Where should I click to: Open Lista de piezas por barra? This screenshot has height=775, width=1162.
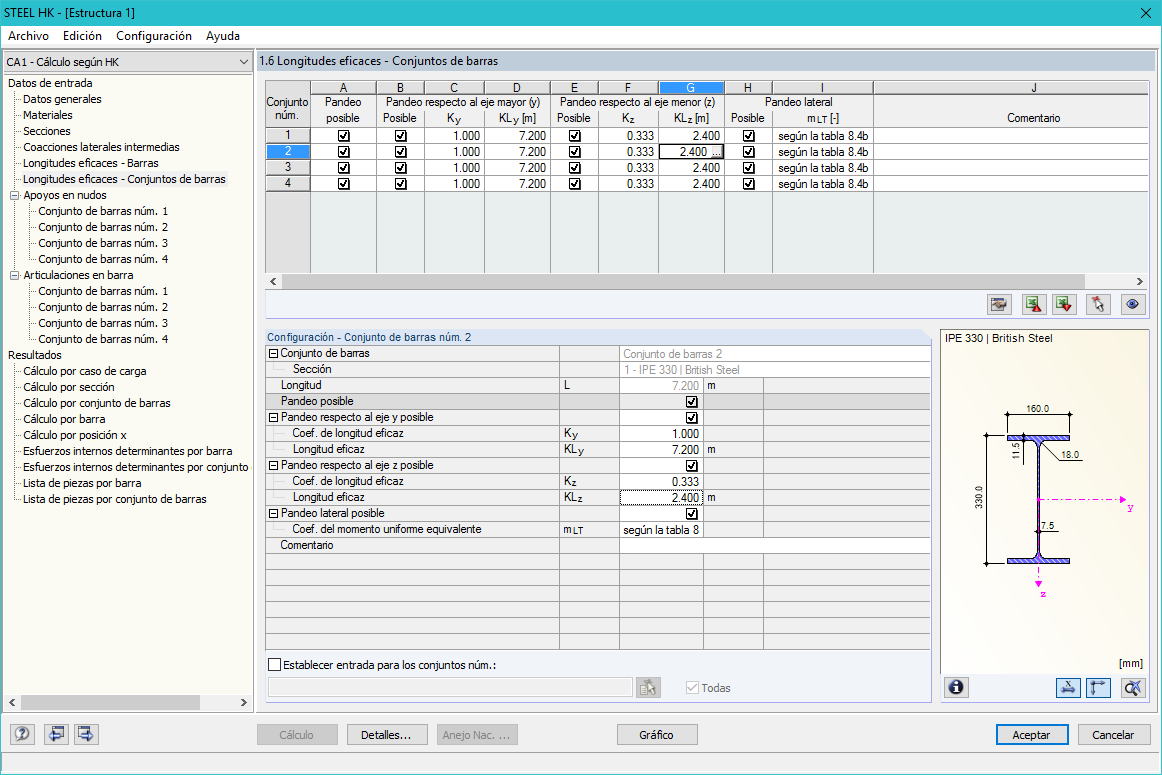[82, 483]
